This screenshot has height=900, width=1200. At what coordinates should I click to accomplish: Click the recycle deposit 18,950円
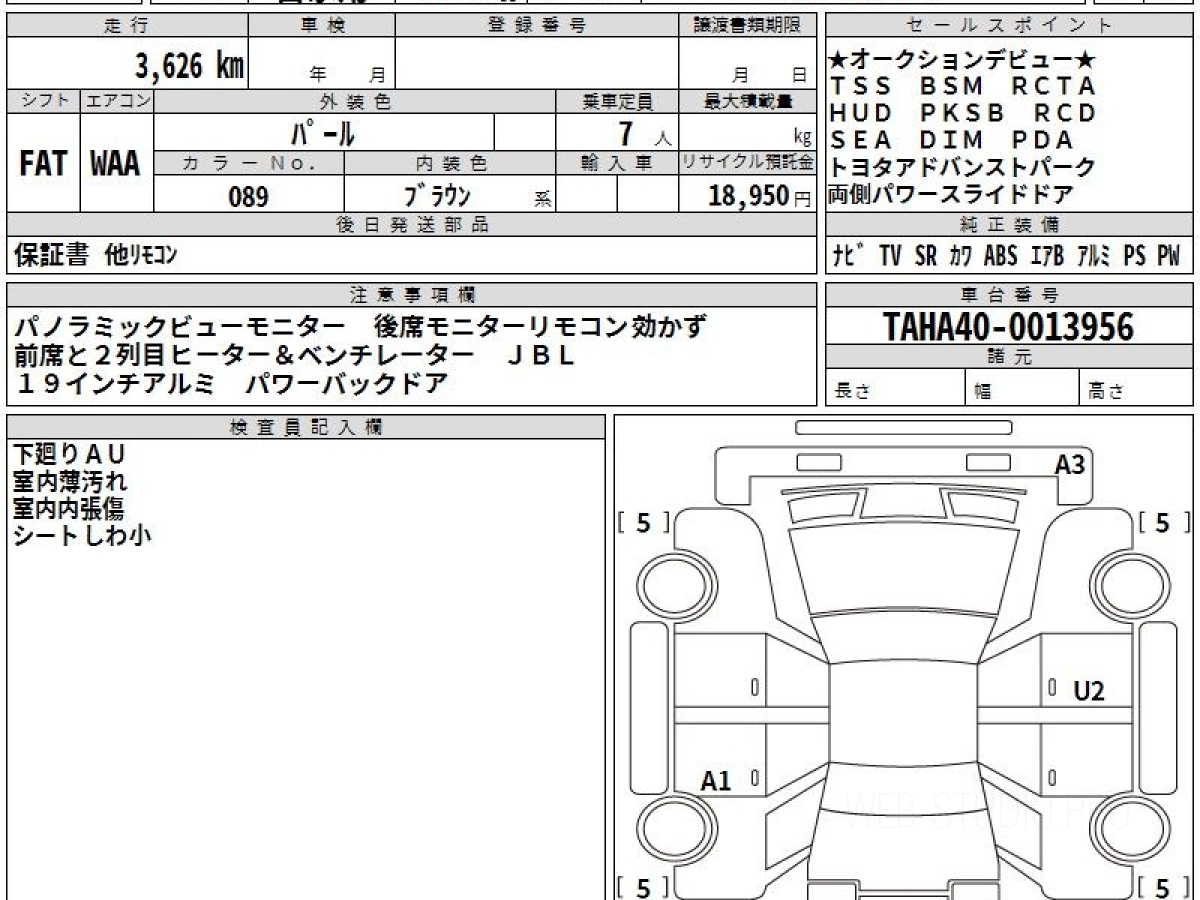760,196
